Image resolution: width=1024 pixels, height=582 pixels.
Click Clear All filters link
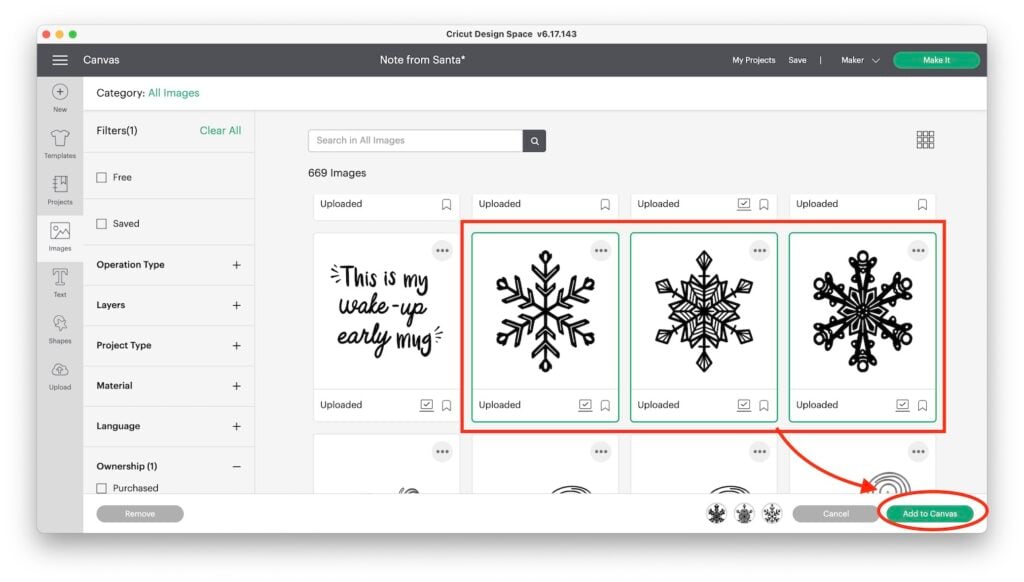click(220, 131)
